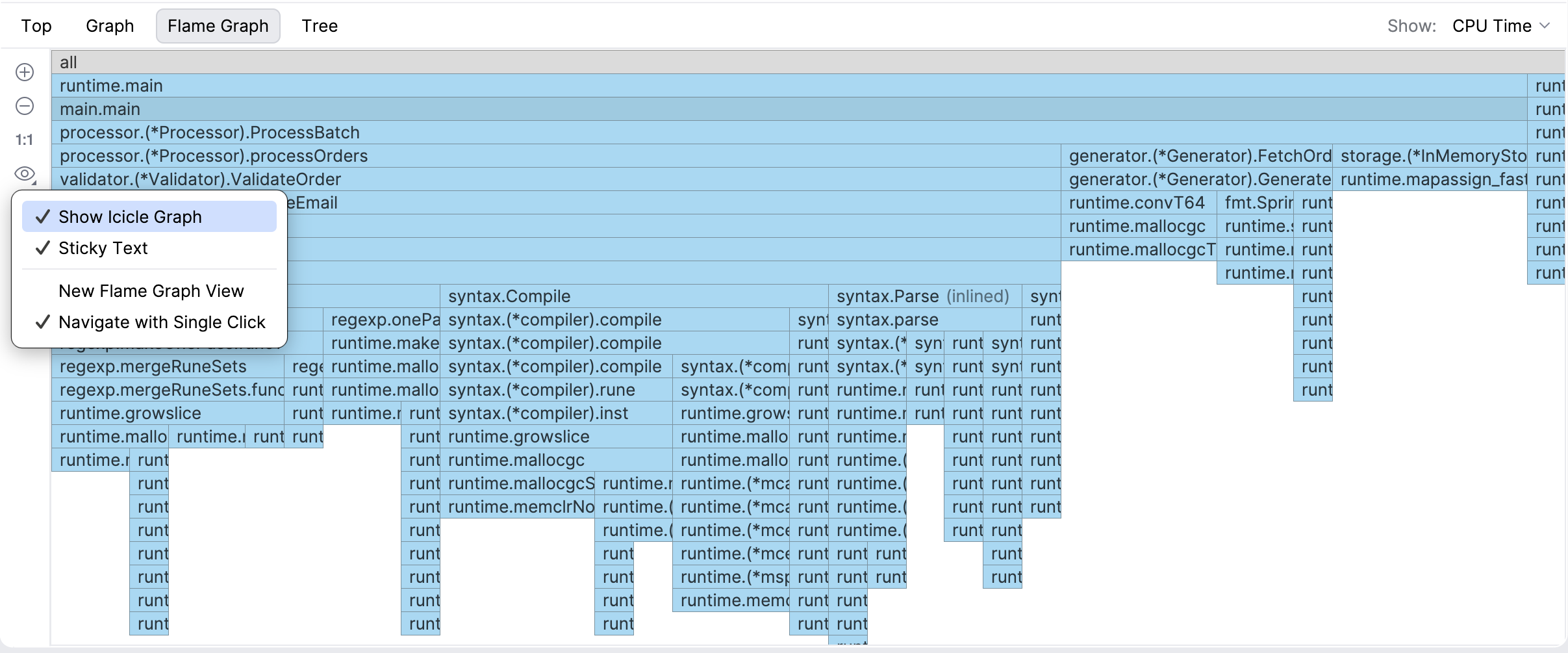Click runtime.mapassign_fast frame
1568x653 pixels.
coord(1430,179)
